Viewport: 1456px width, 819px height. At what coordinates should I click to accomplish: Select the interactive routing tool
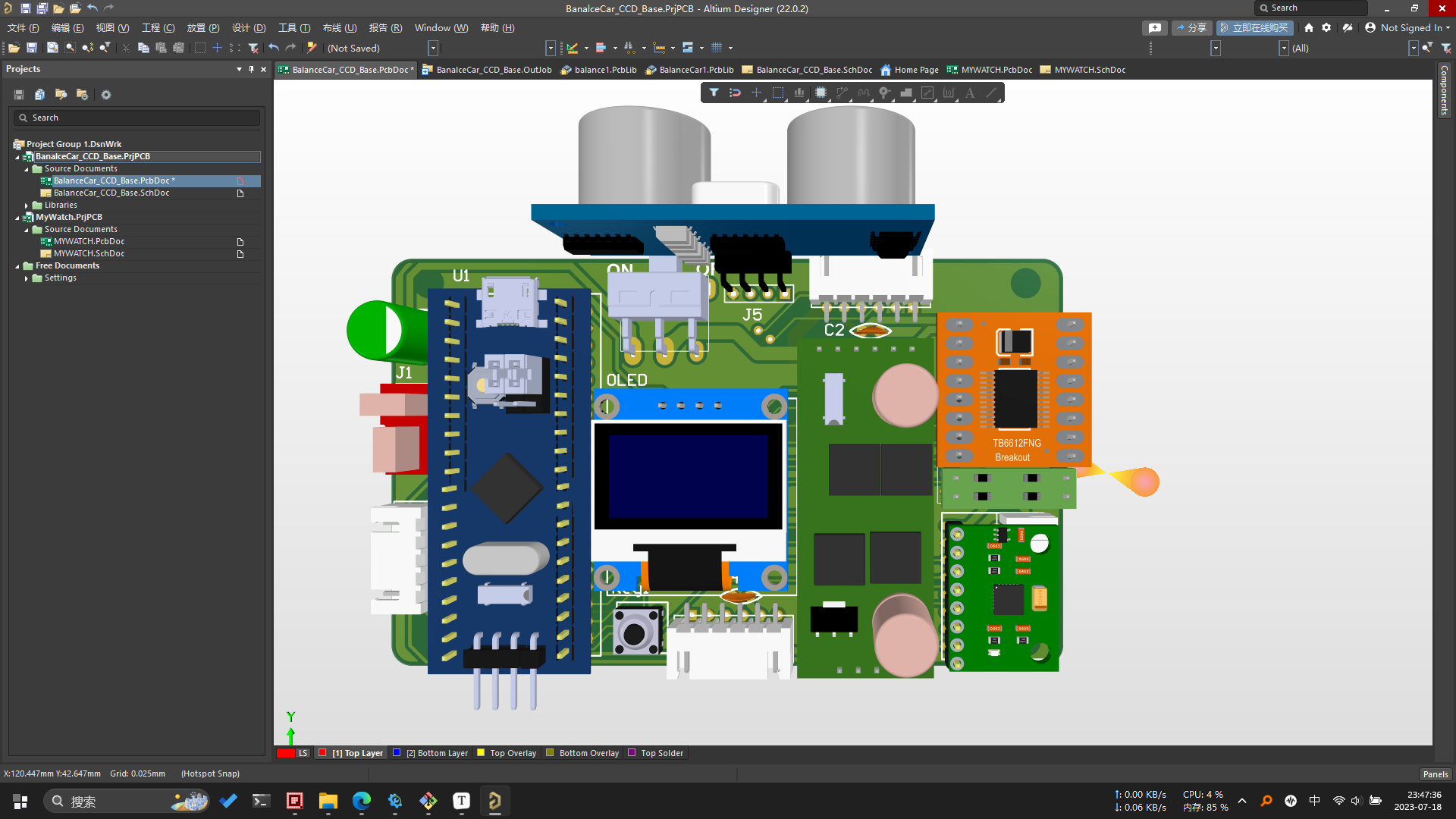(842, 93)
